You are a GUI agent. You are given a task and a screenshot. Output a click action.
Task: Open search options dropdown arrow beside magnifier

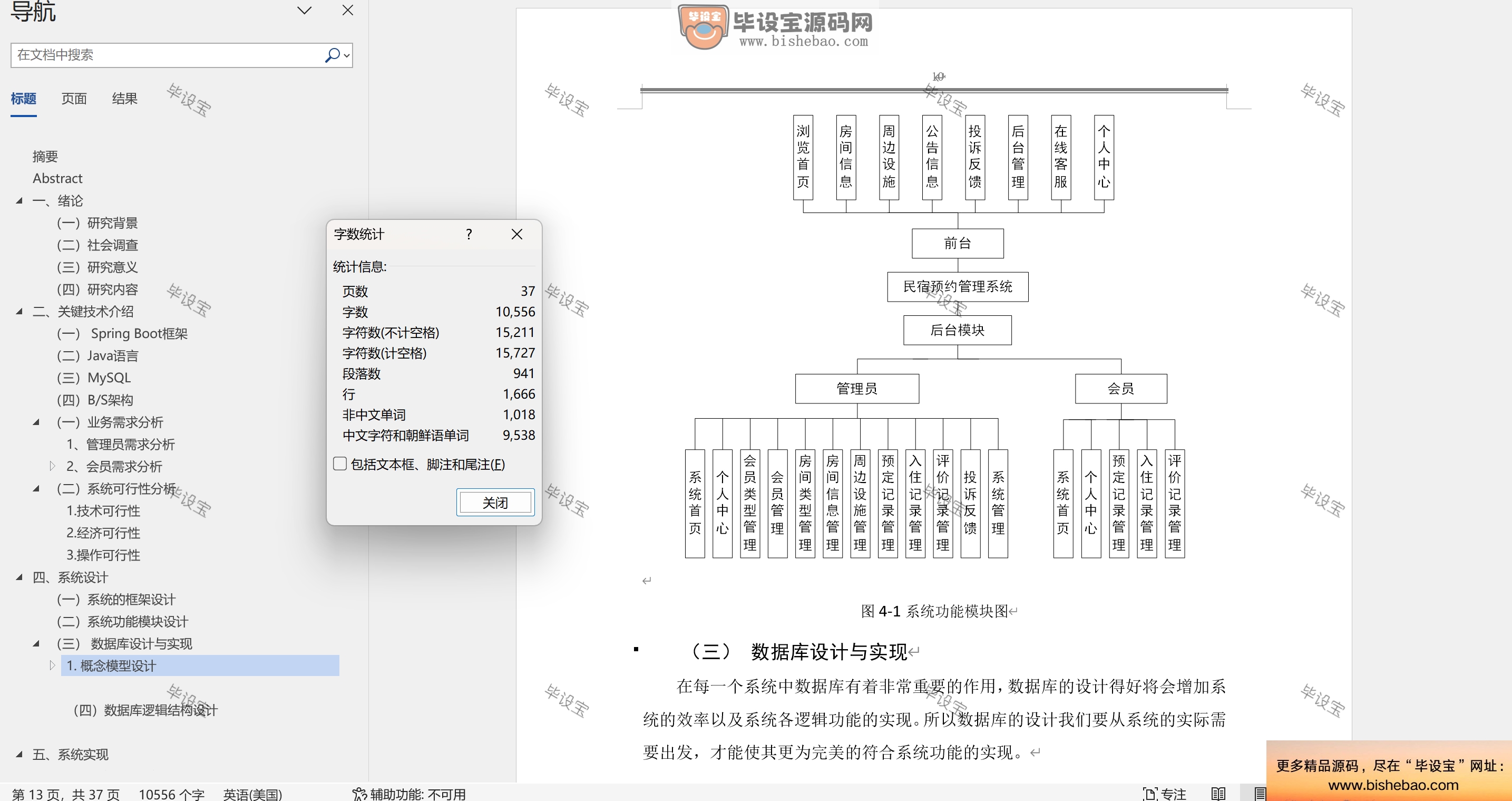click(x=347, y=56)
